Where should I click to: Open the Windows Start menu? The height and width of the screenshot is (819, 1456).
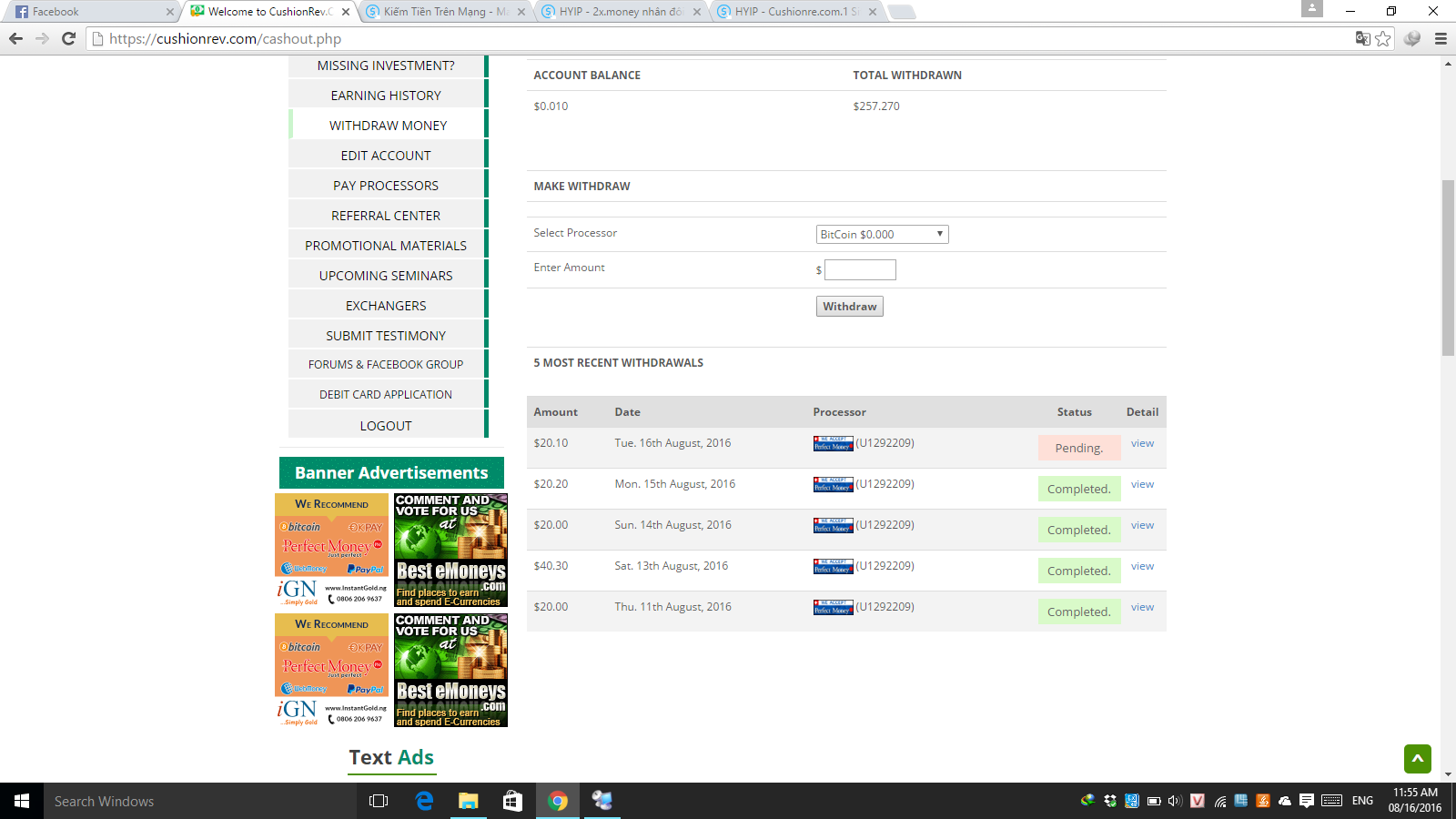pyautogui.click(x=22, y=801)
